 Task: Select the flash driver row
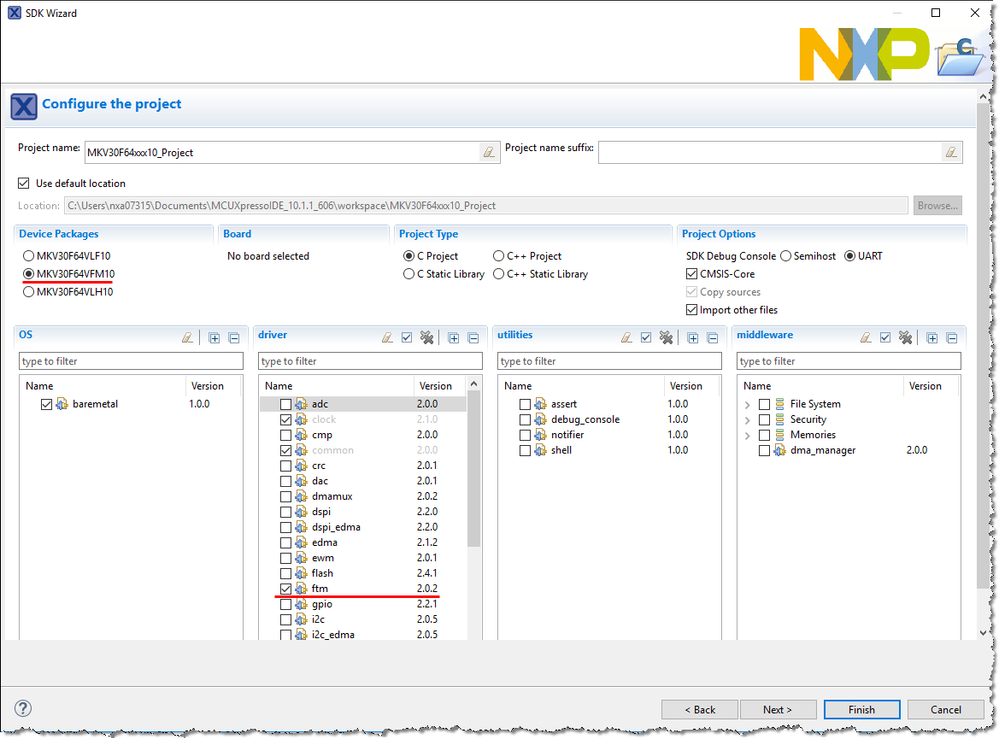pyautogui.click(x=363, y=574)
